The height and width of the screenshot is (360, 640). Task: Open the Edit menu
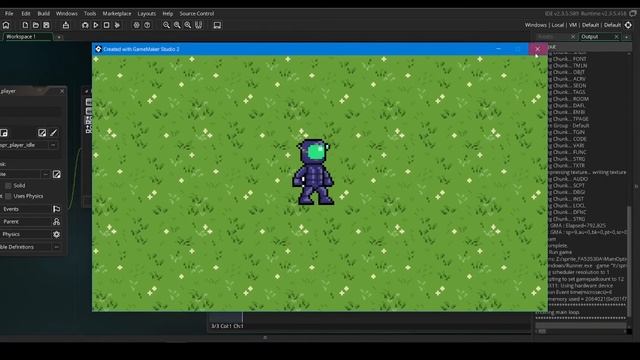[x=26, y=13]
